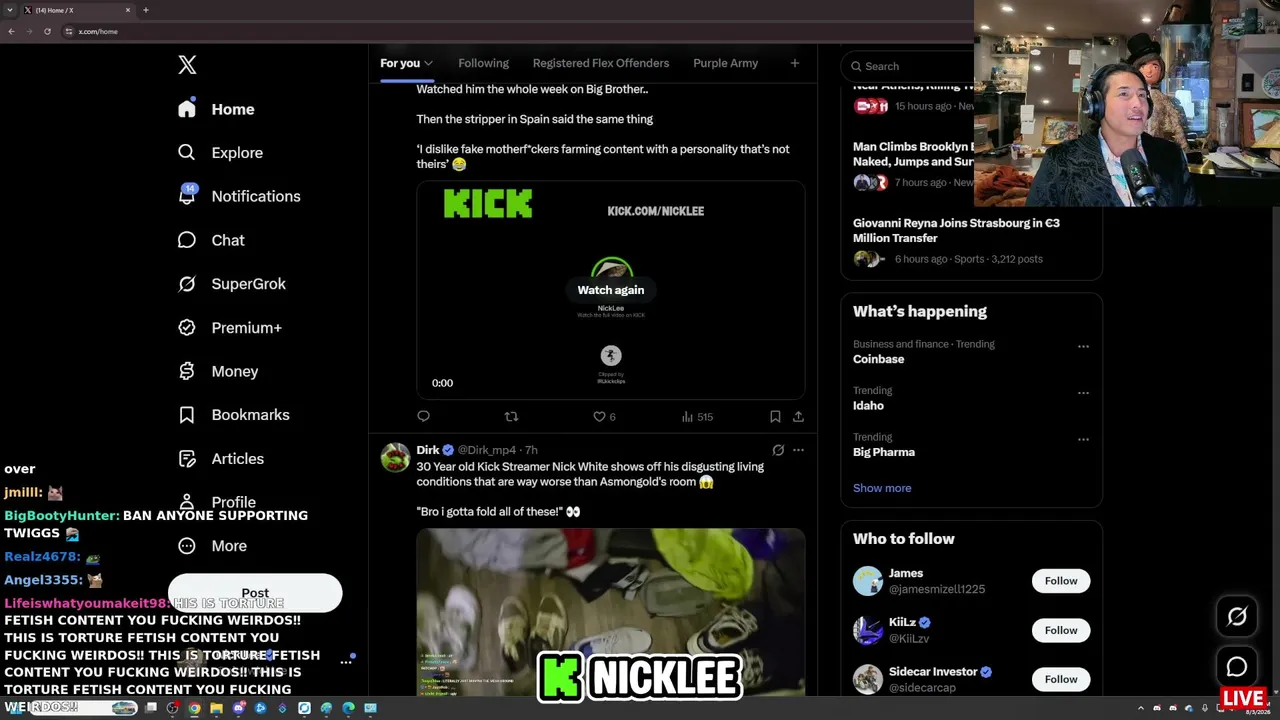The height and width of the screenshot is (720, 1280).
Task: Open File Explorer from the taskbar
Action: pyautogui.click(x=216, y=708)
